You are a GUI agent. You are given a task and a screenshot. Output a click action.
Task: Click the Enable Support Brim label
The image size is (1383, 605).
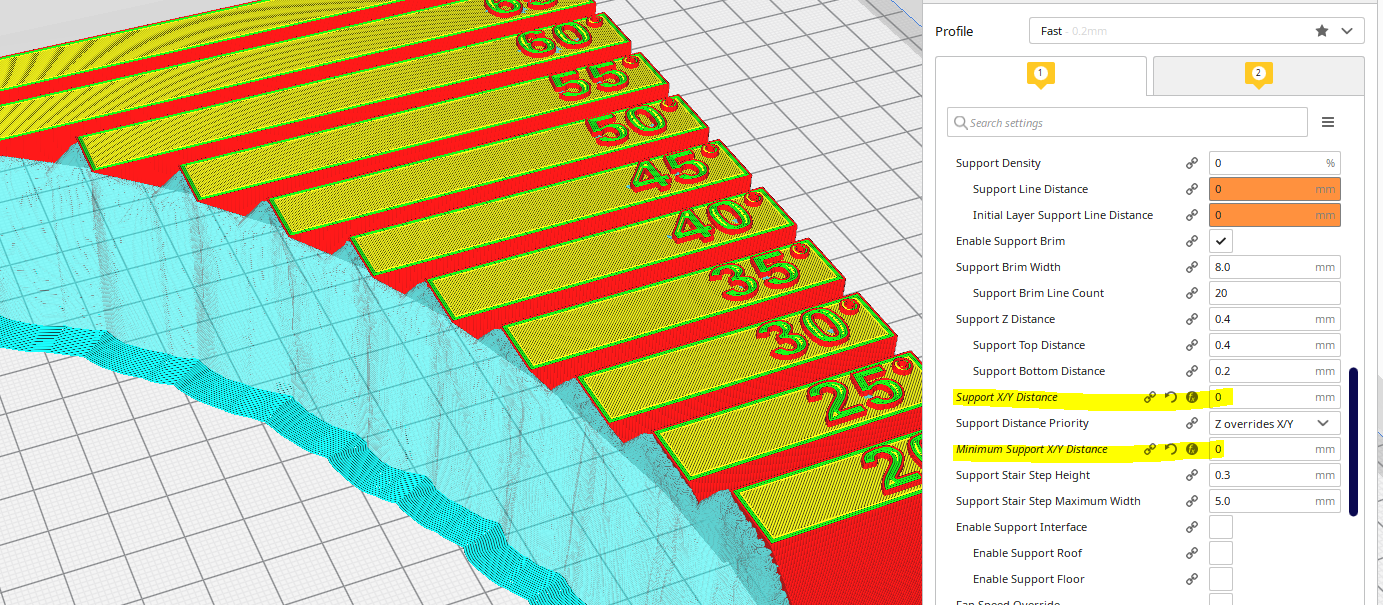tap(1010, 241)
